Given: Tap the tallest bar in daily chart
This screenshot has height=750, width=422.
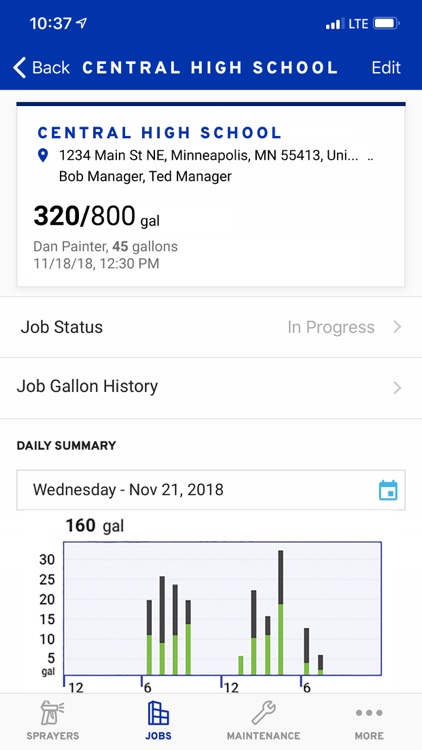Looking at the screenshot, I should 281,612.
